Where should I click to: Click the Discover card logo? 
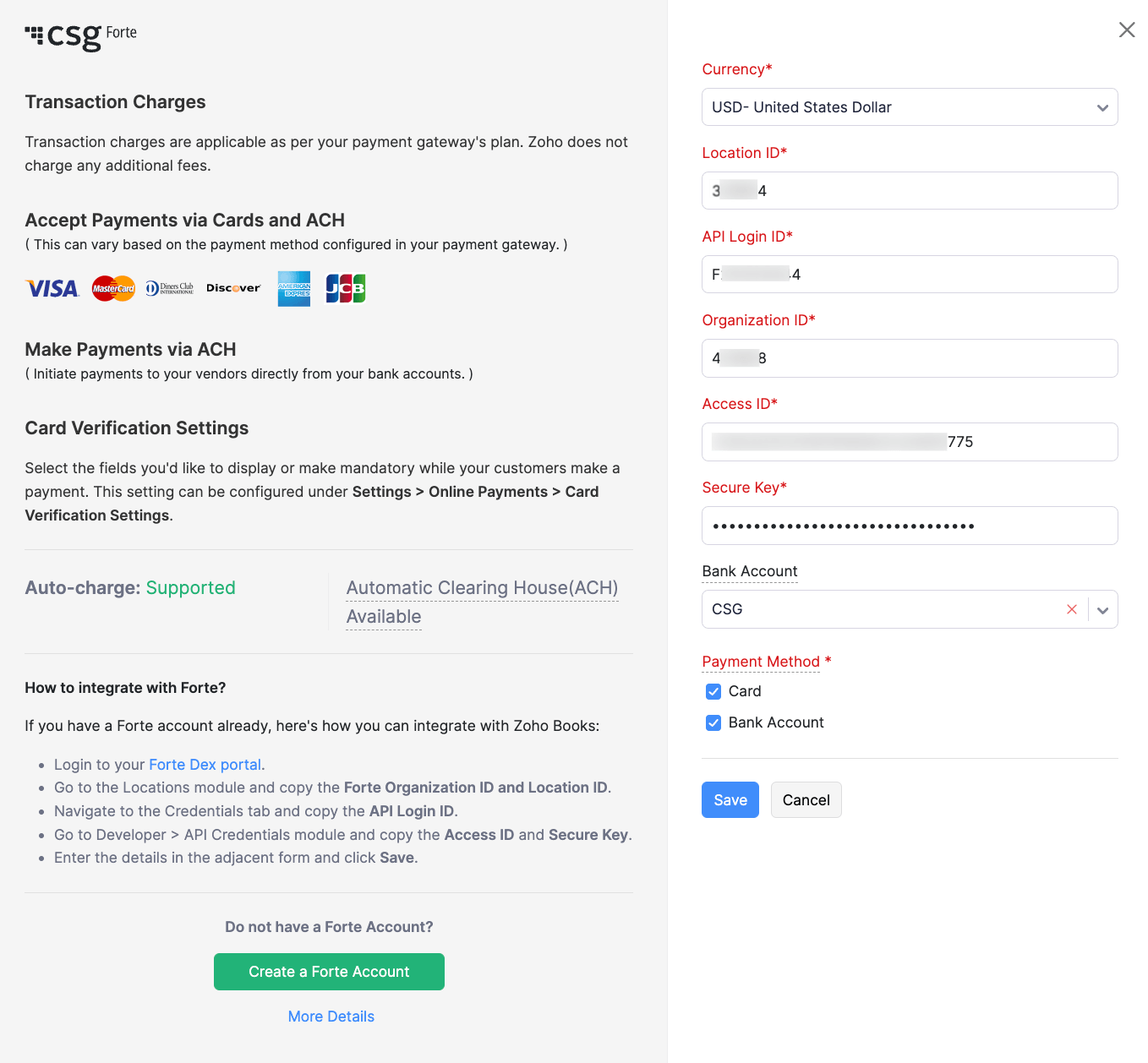point(233,288)
